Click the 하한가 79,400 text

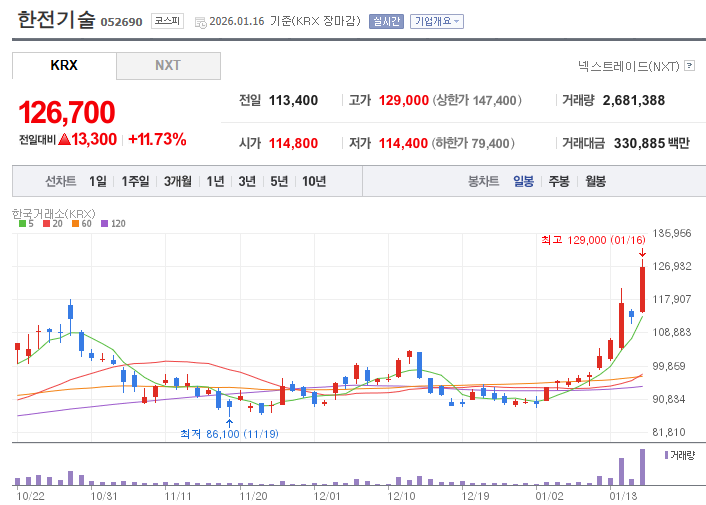click(473, 143)
